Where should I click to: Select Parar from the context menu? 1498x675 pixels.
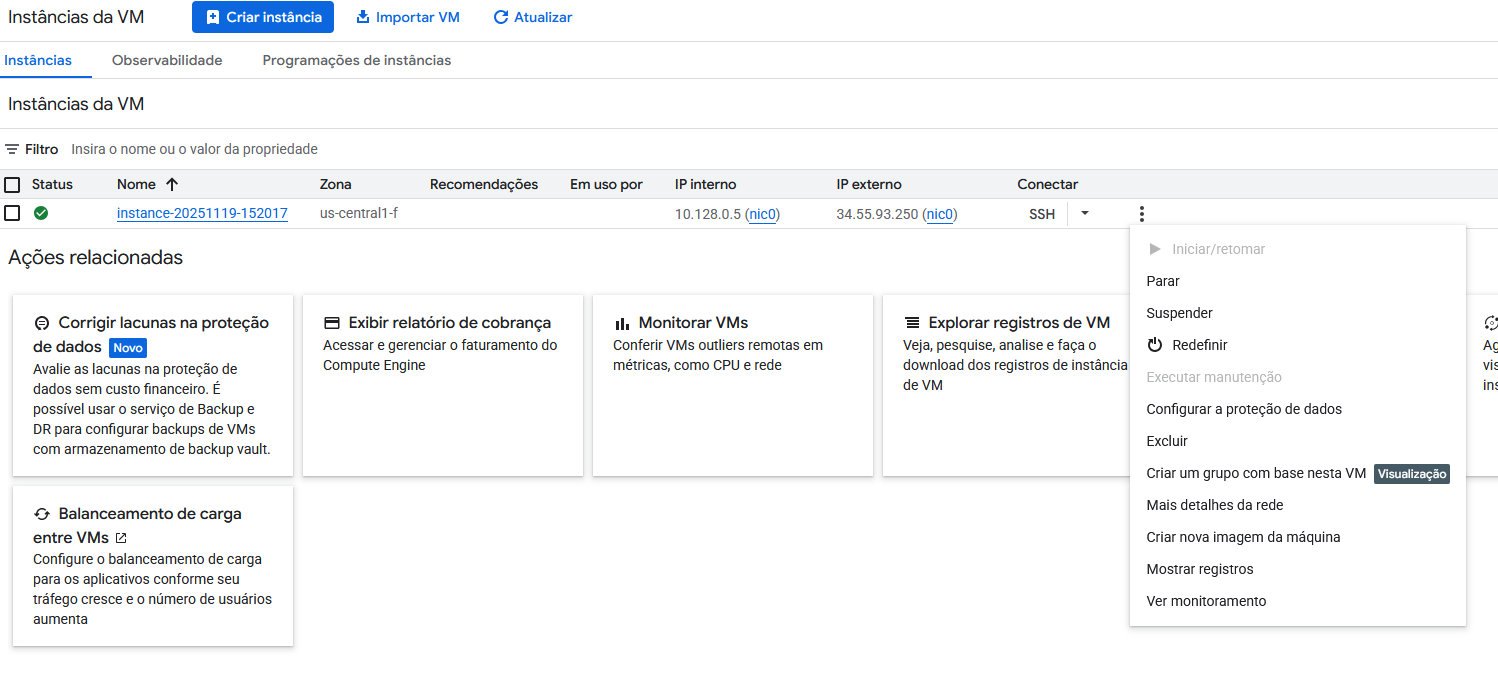pos(1163,281)
